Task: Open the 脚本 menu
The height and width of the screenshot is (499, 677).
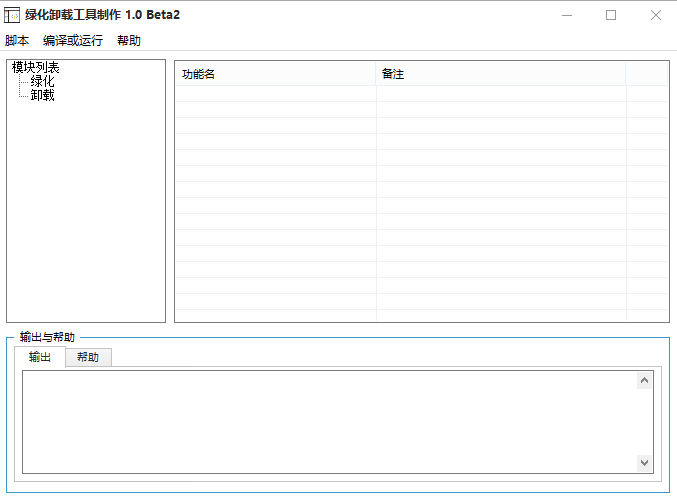Action: click(17, 41)
